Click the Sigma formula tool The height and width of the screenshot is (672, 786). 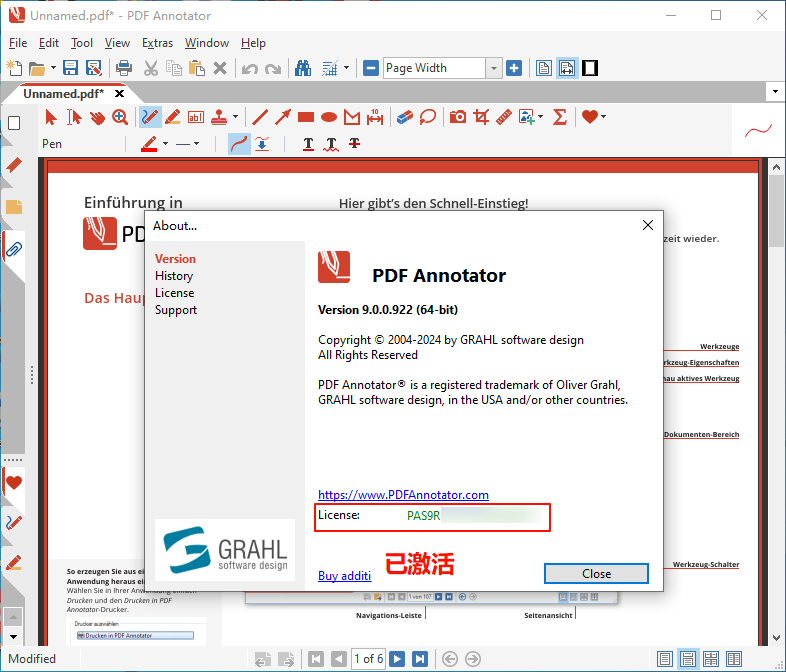click(x=560, y=117)
